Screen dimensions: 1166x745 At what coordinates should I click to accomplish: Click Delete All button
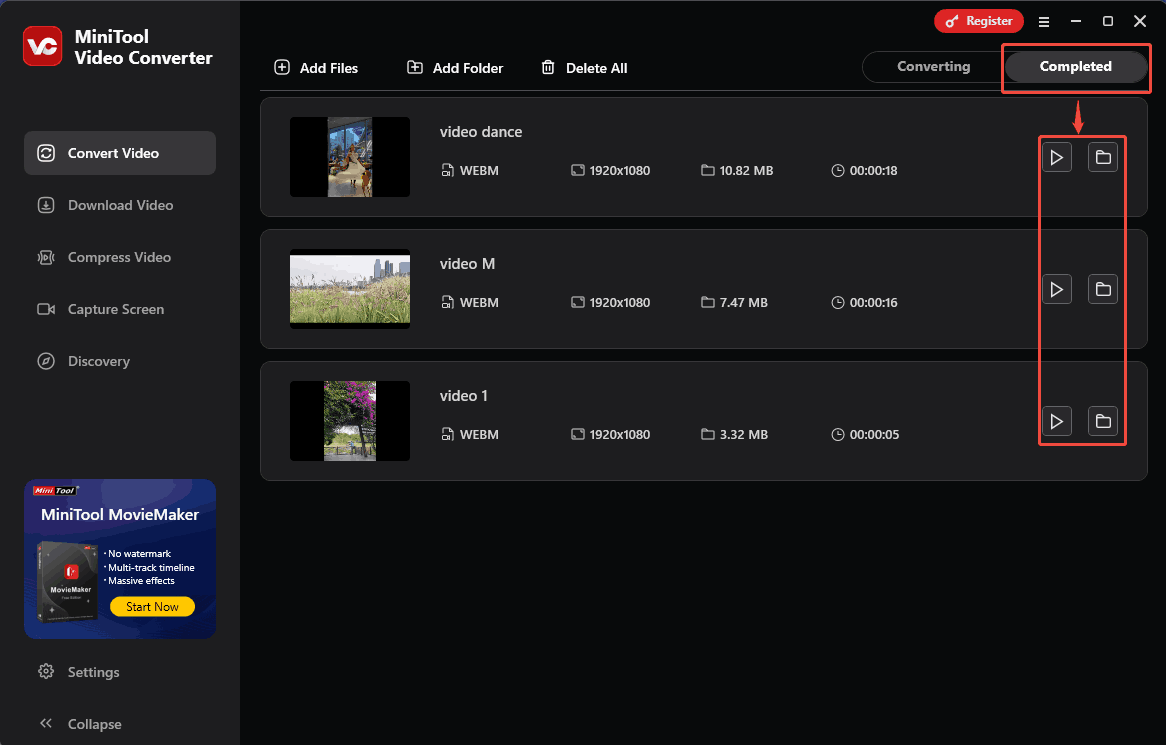click(x=584, y=68)
